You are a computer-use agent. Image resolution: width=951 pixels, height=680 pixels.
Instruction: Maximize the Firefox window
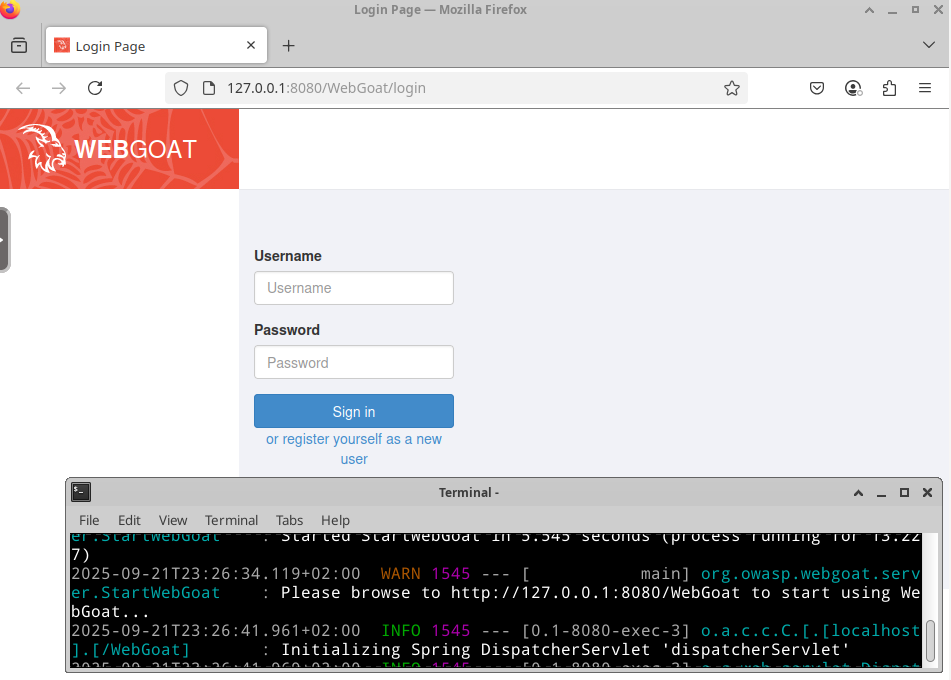click(915, 10)
